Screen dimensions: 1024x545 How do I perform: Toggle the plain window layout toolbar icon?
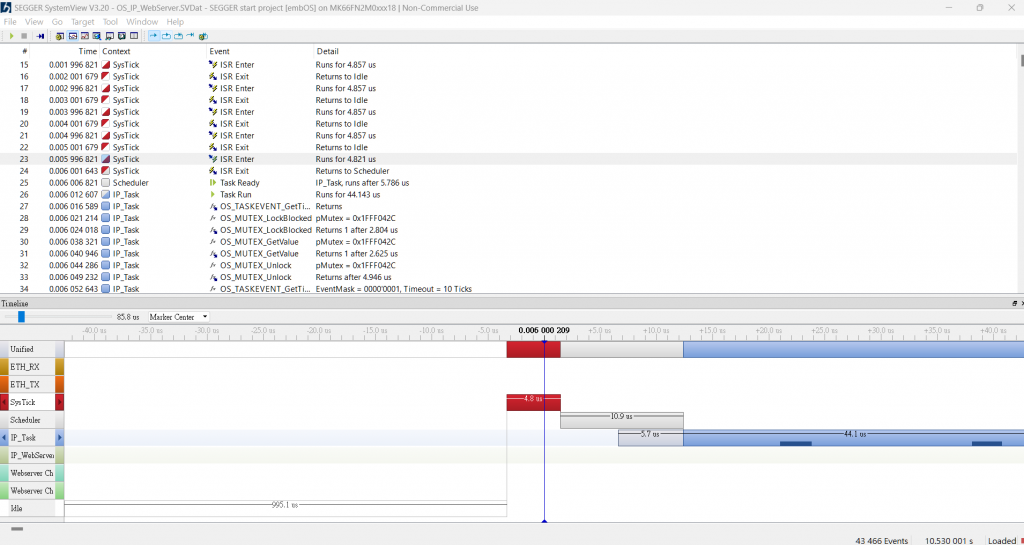(x=134, y=36)
